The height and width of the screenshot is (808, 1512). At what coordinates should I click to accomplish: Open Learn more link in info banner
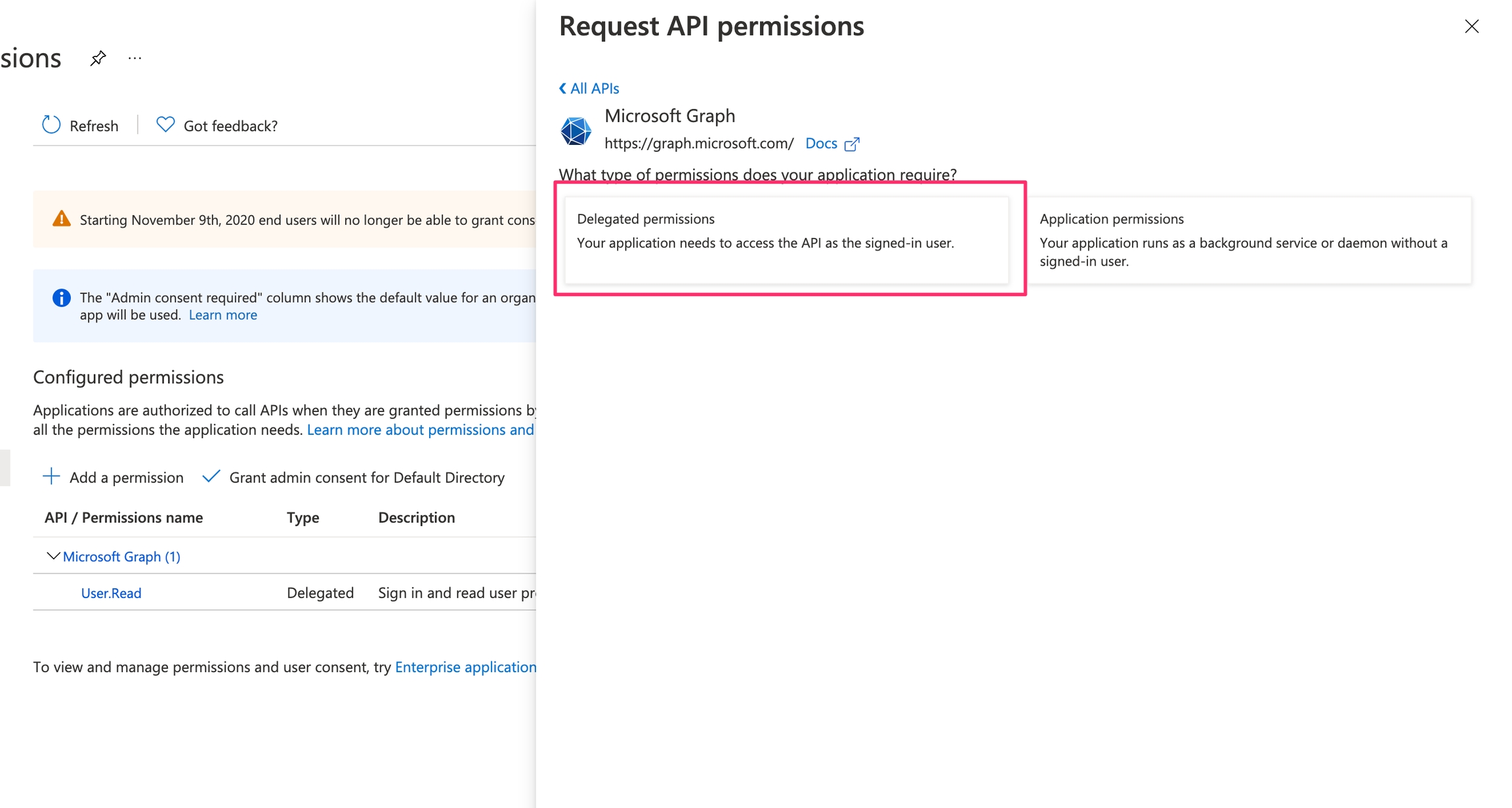click(222, 315)
